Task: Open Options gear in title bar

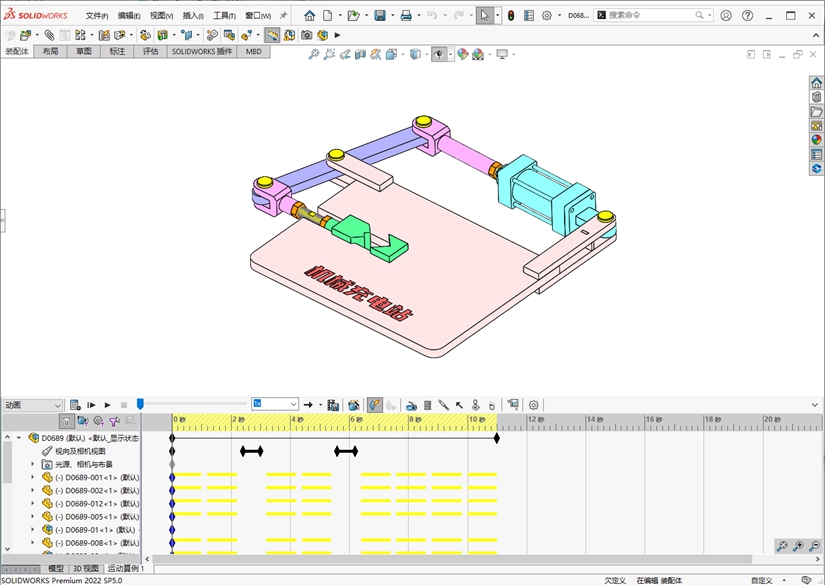Action: (547, 16)
